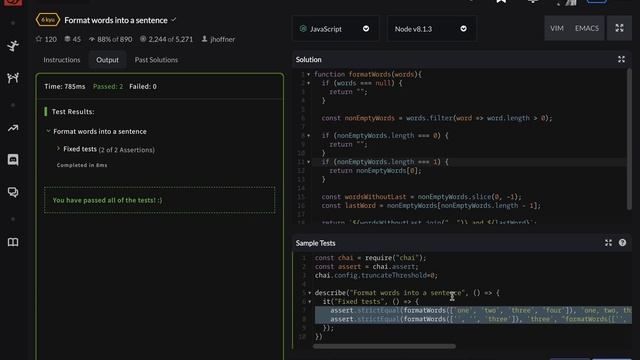Switch to the Instructions tab
Screen dimensions: 640x360
[x=62, y=60]
